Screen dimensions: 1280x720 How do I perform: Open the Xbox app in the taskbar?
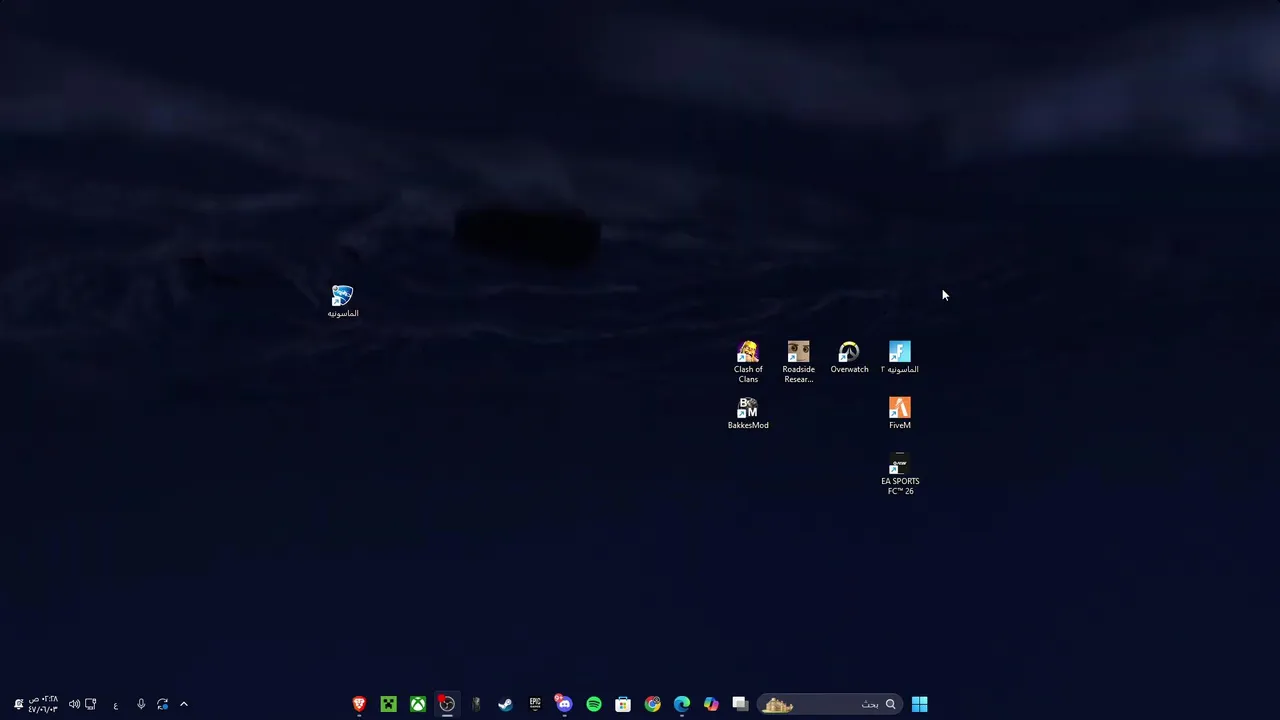(x=418, y=704)
